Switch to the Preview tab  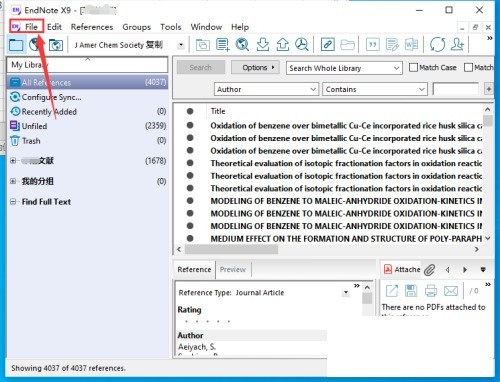[233, 269]
